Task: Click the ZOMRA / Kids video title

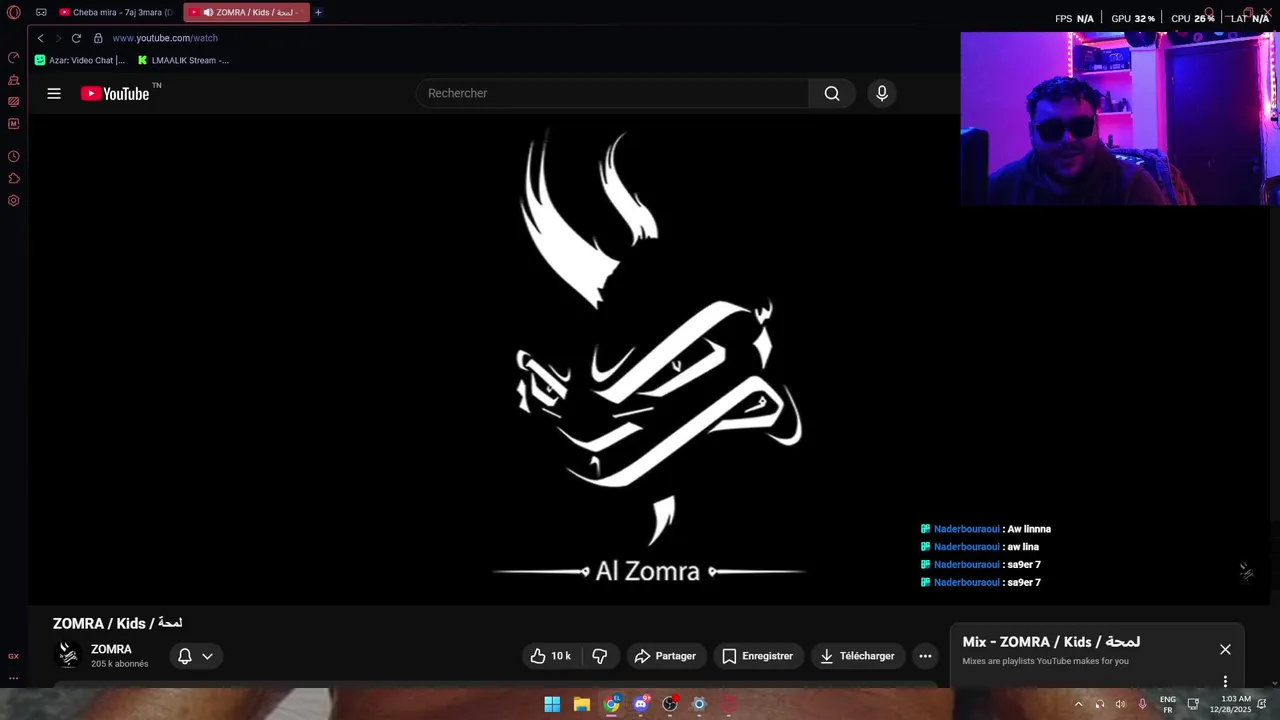Action: coord(117,623)
